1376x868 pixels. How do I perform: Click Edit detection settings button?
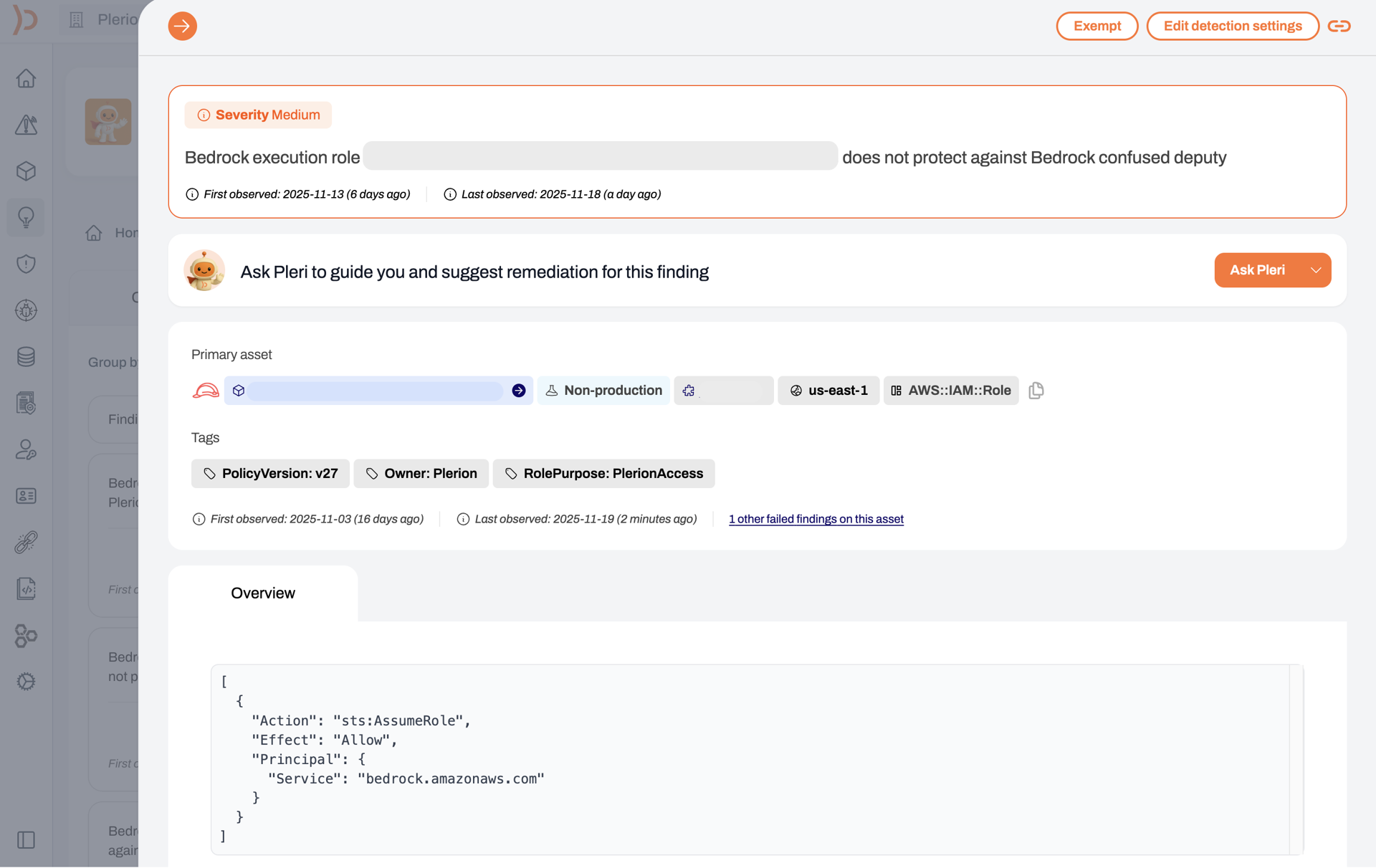[x=1232, y=27]
